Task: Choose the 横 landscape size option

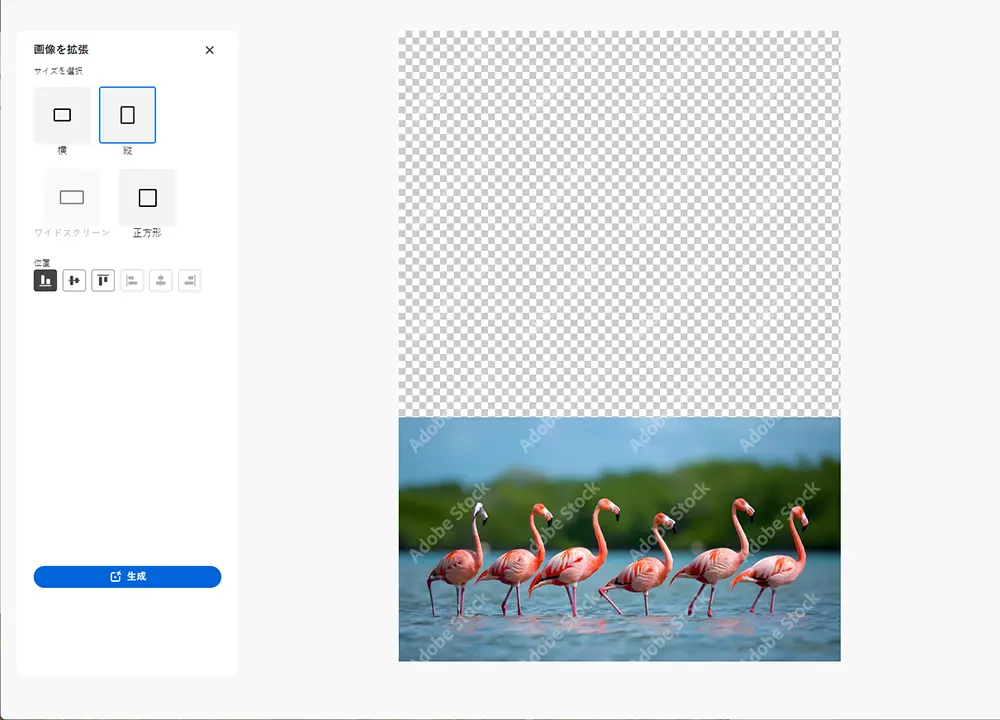Action: pos(62,115)
